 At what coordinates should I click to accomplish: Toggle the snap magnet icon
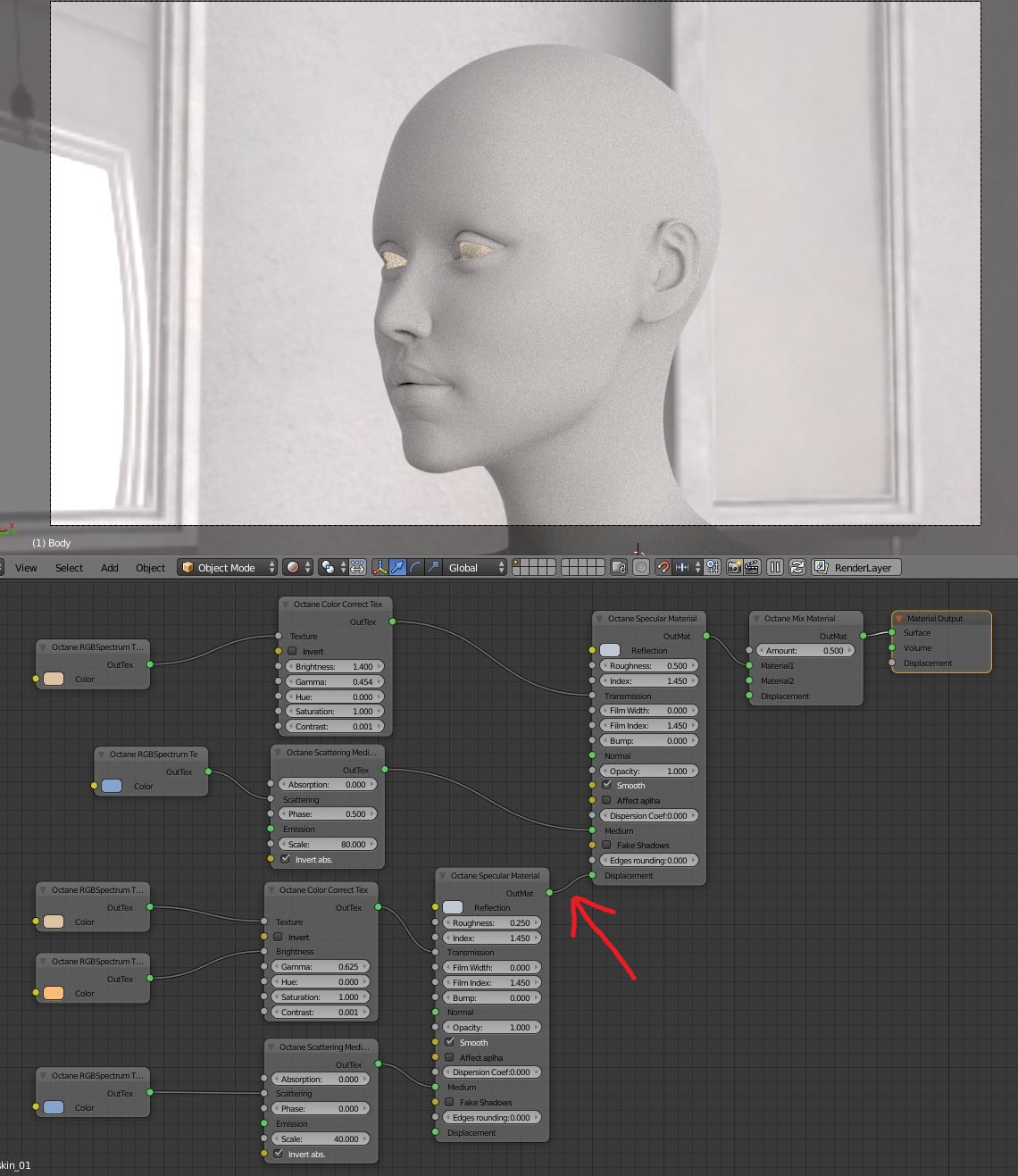tap(663, 567)
